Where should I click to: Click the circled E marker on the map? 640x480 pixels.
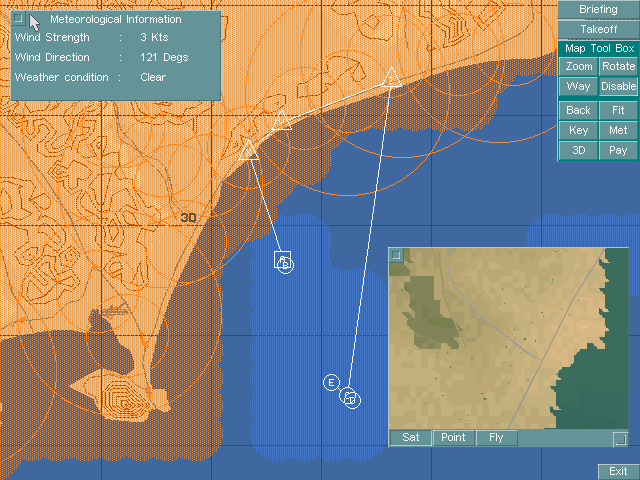pyautogui.click(x=331, y=382)
